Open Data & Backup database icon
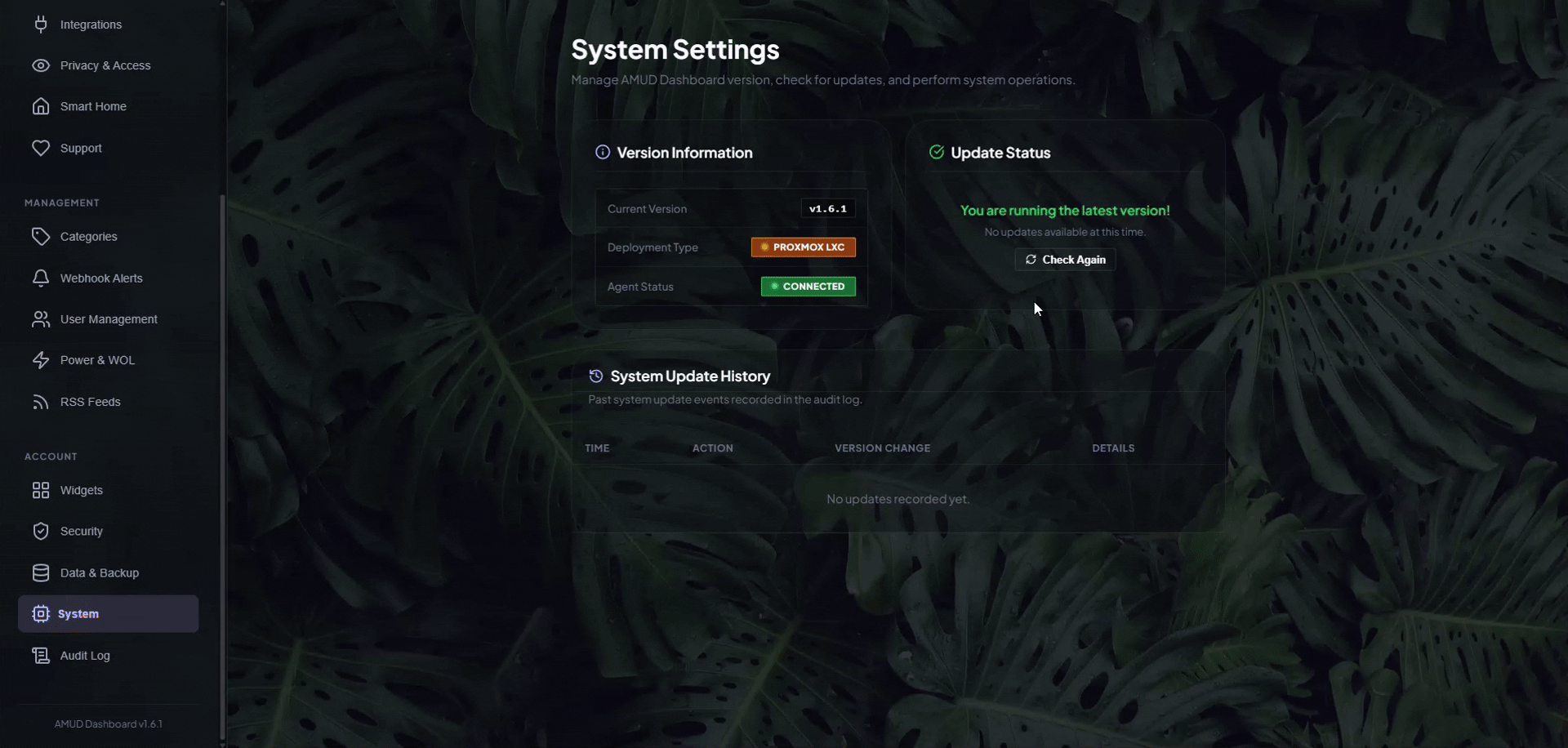1568x748 pixels. pyautogui.click(x=41, y=572)
